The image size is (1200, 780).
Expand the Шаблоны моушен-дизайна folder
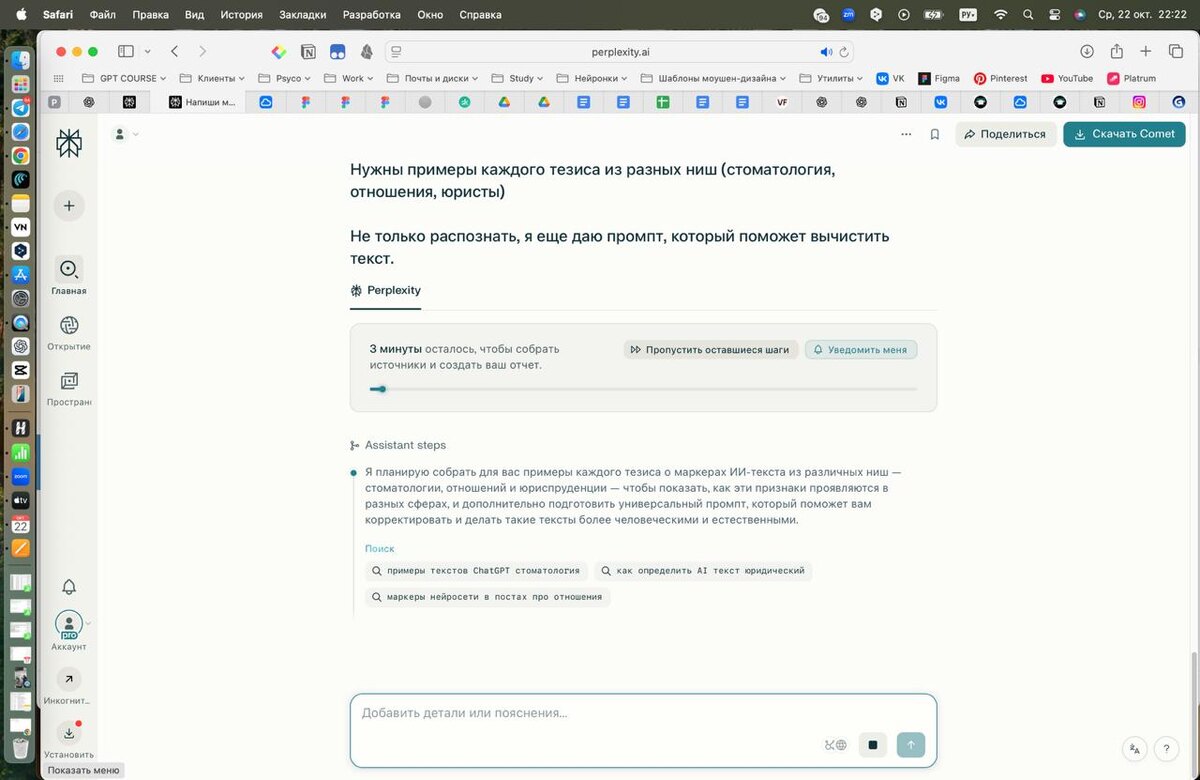[x=713, y=78]
